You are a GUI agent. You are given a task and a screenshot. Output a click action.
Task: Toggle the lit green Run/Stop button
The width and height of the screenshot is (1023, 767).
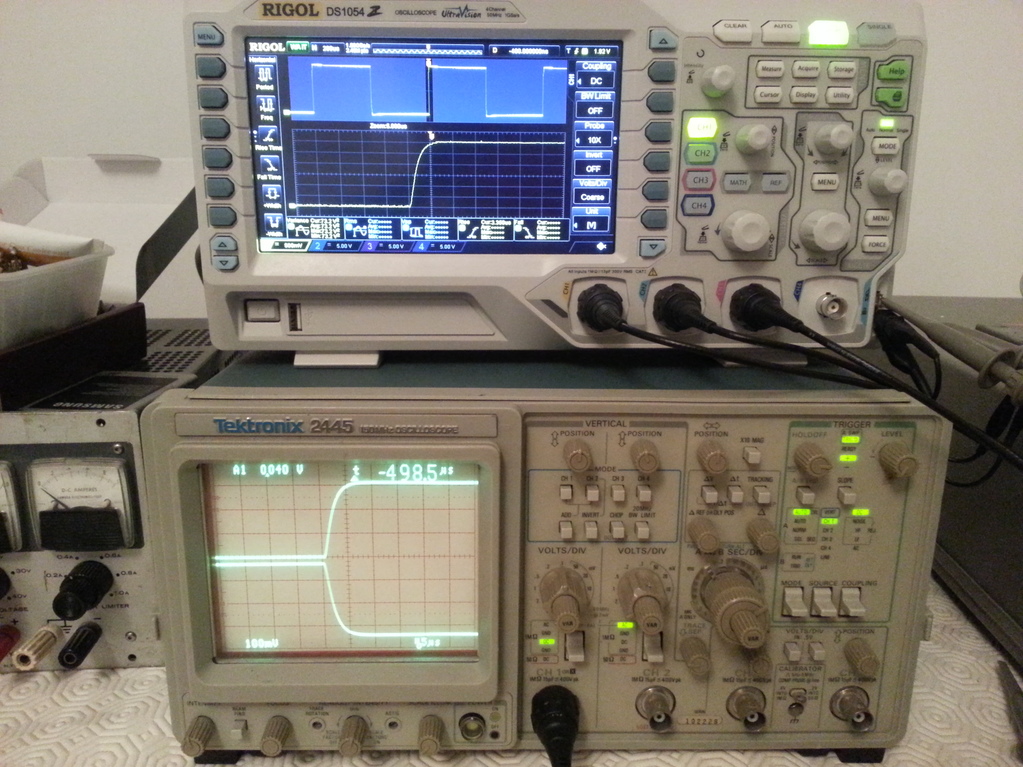tap(827, 33)
